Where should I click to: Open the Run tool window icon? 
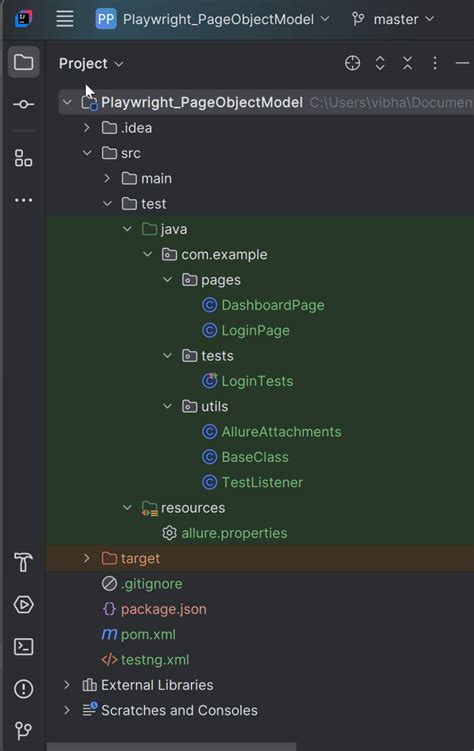pos(23,604)
